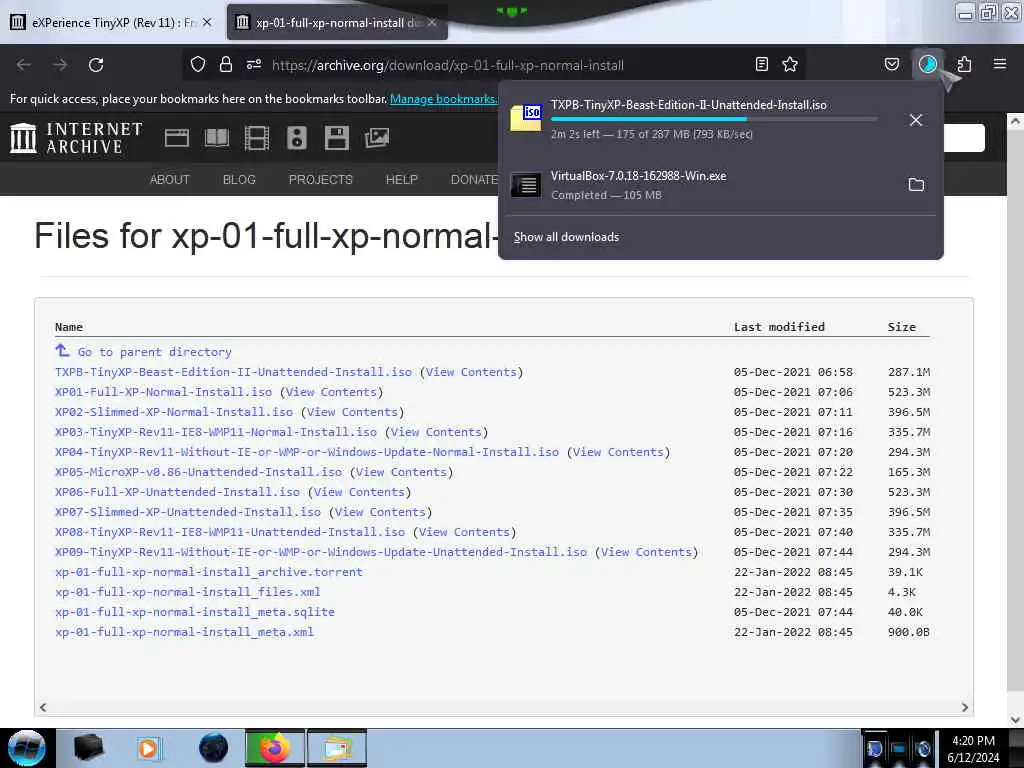This screenshot has height=768, width=1024.
Task: Open the Firefox hamburger menu
Action: (1000, 64)
